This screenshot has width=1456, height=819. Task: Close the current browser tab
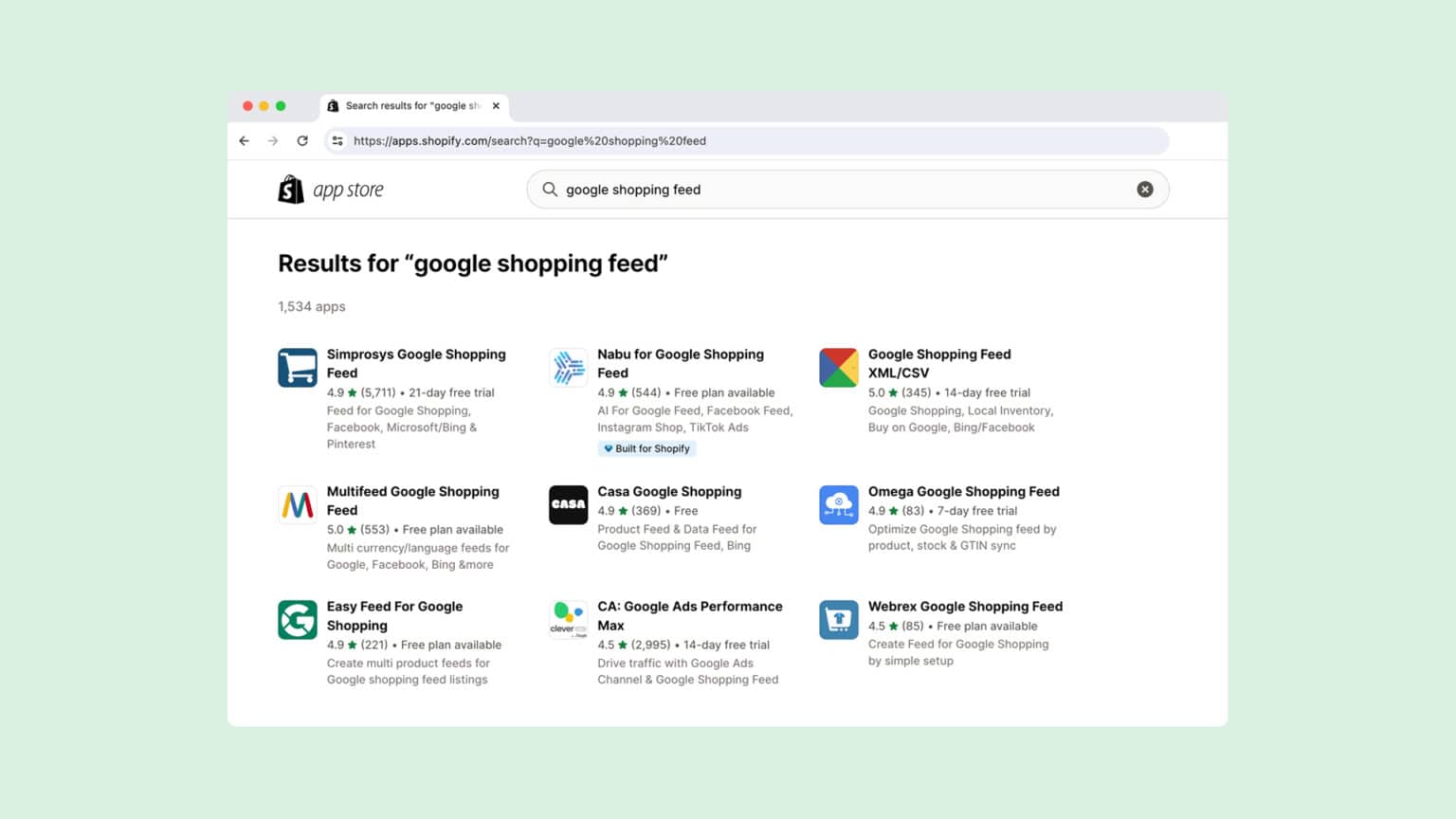click(x=496, y=105)
